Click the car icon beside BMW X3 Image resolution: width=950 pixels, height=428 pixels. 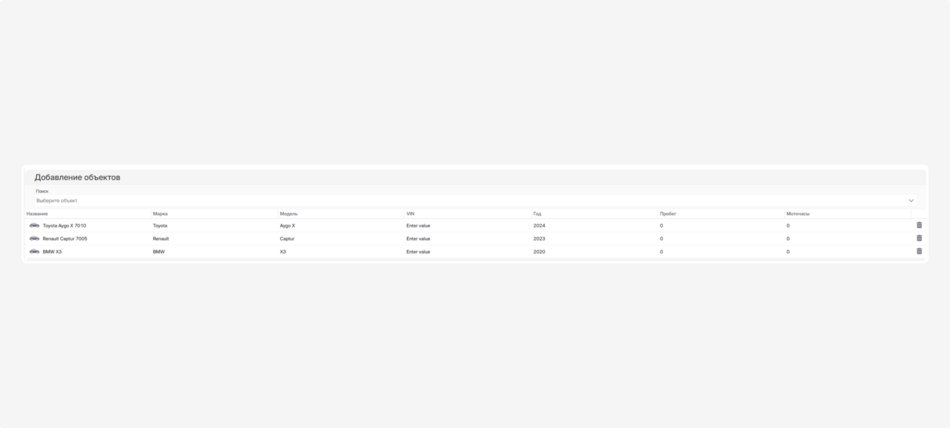point(34,251)
